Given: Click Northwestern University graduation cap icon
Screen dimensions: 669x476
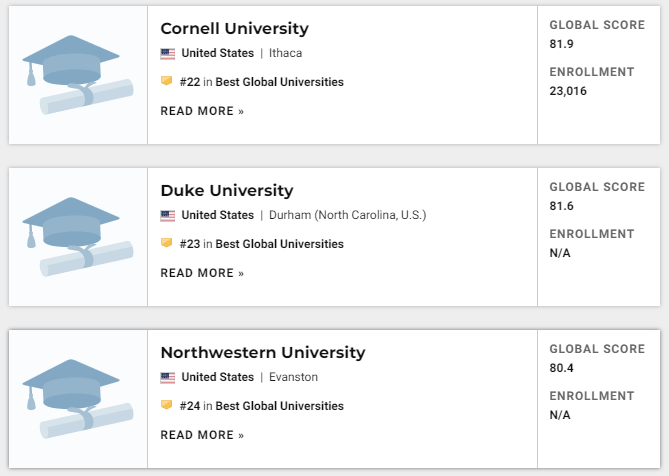Looking at the screenshot, I should point(78,399).
